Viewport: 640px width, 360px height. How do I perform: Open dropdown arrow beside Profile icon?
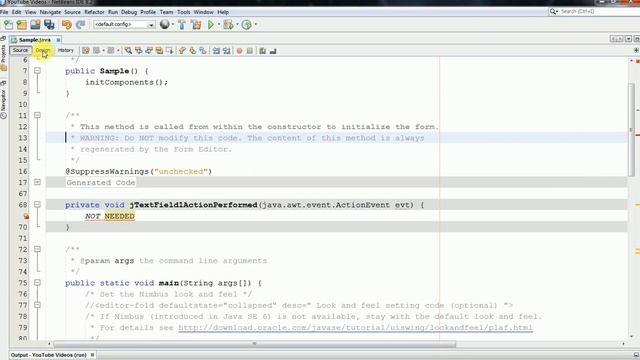(x=256, y=24)
